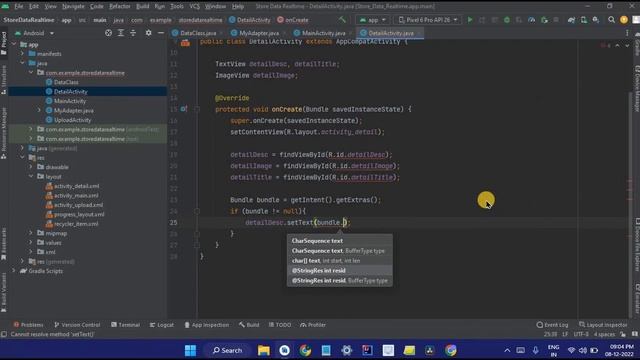Image resolution: width=640 pixels, height=360 pixels.
Task: Click Expand All icon in Project panel
Action: pyautogui.click(x=121, y=33)
